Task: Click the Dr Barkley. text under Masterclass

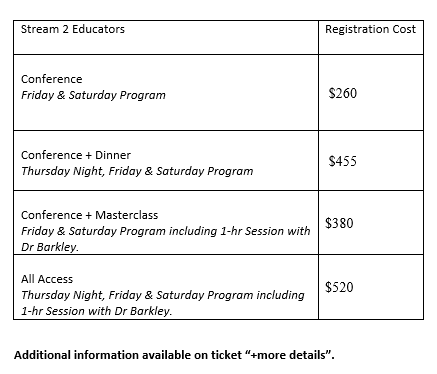Action: 50,247
